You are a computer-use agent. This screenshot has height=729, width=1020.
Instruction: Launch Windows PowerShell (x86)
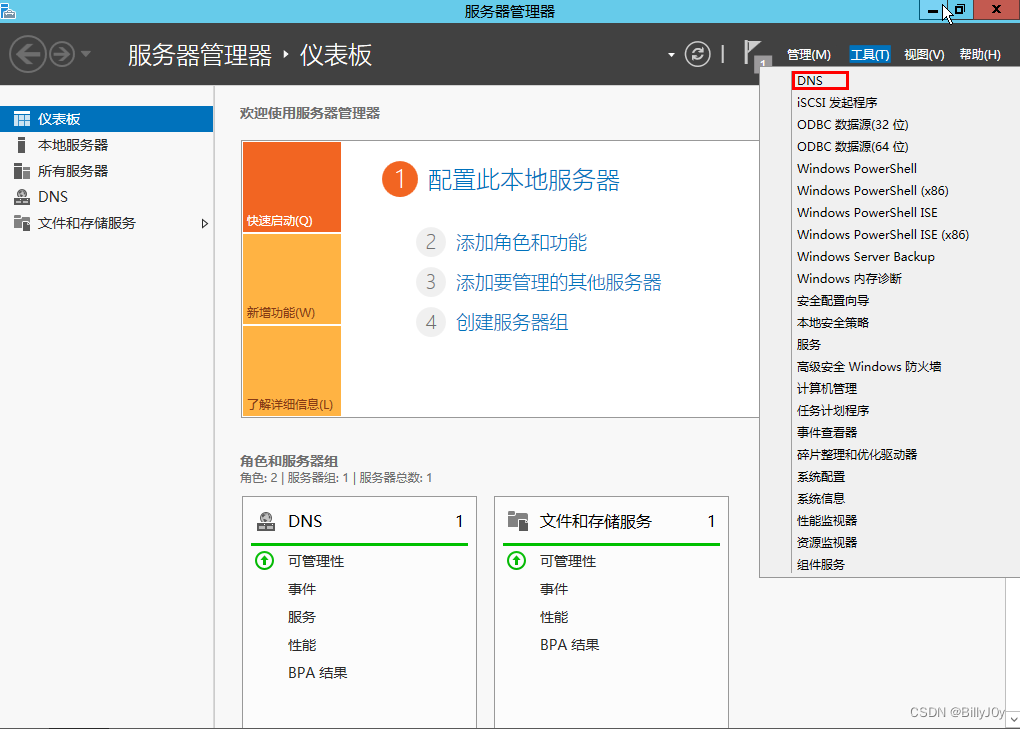tap(872, 191)
